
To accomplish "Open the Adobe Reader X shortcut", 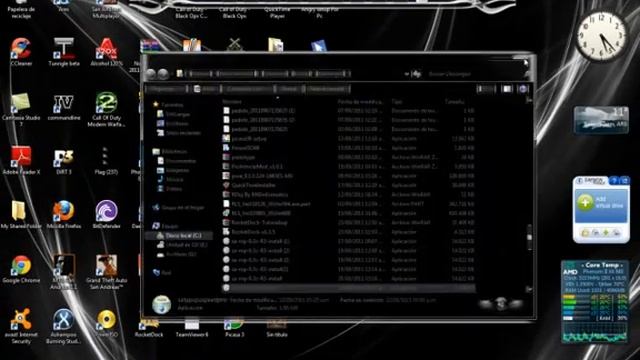I will [x=21, y=160].
